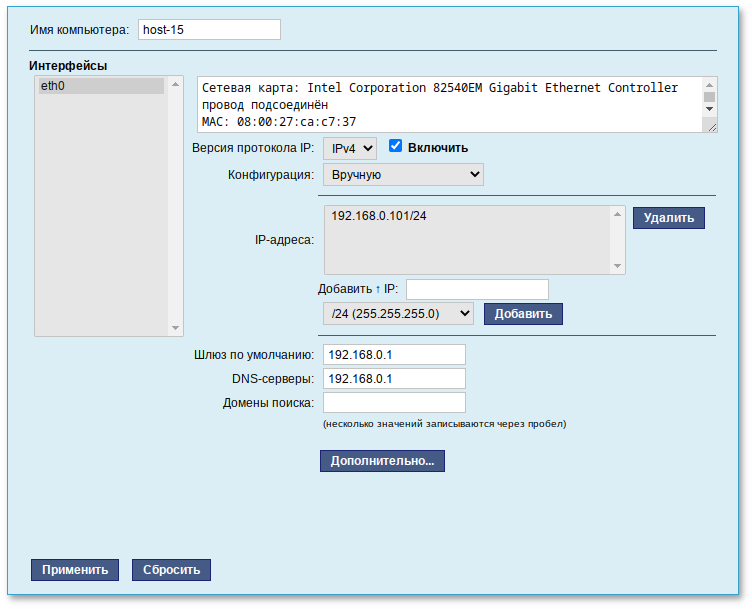Select eth0 in the interfaces list
The image size is (752, 609).
100,86
